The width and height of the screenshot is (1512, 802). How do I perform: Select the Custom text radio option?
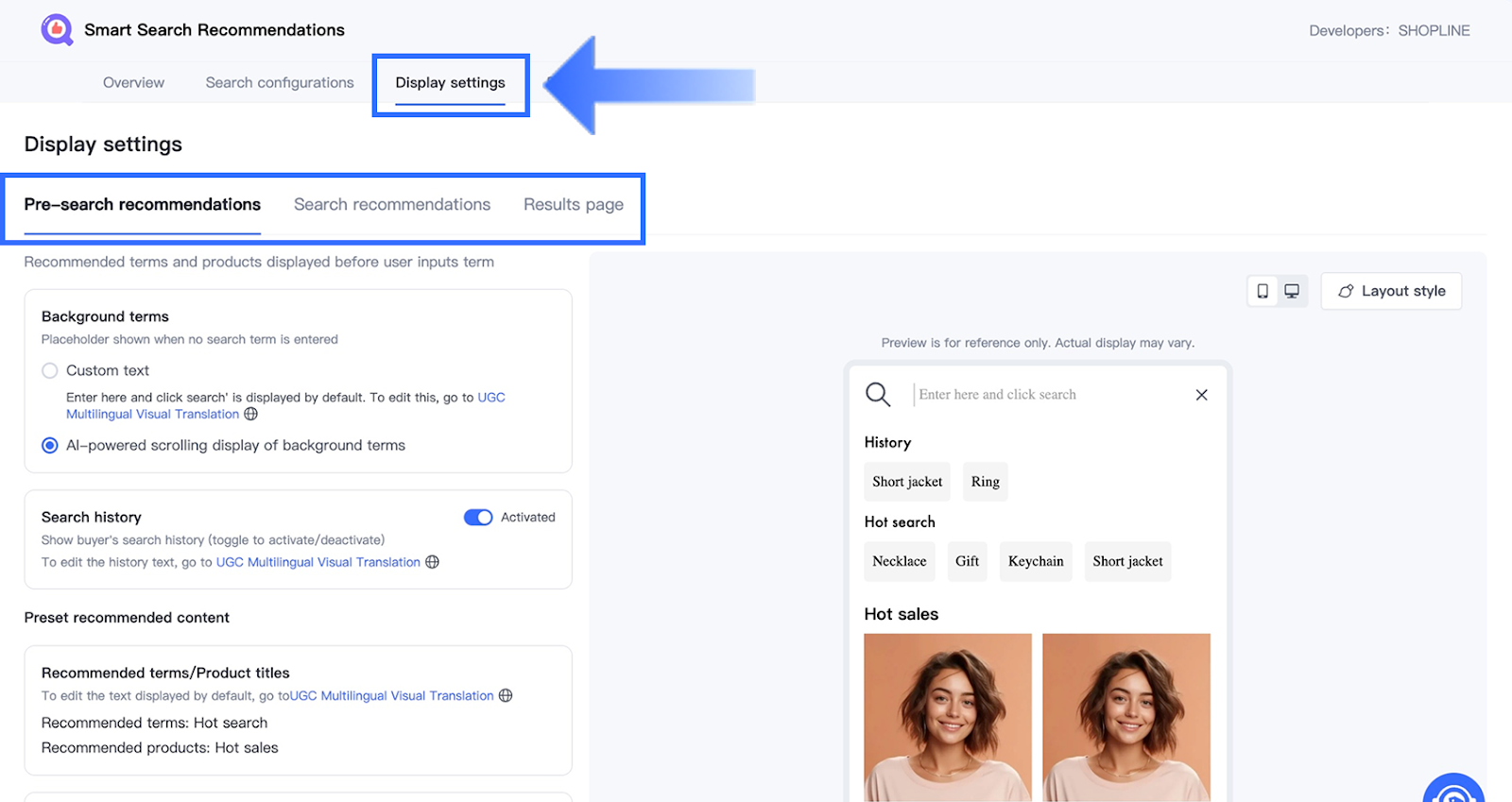pos(50,370)
